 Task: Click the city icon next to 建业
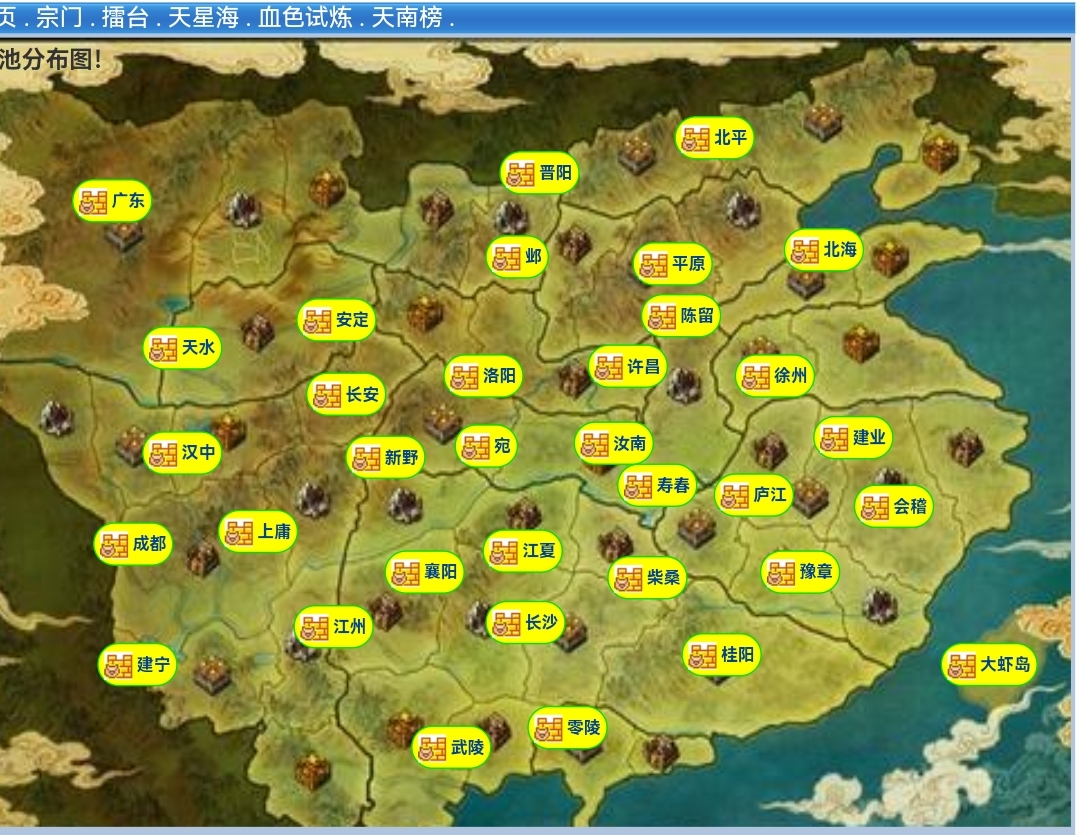tap(834, 438)
